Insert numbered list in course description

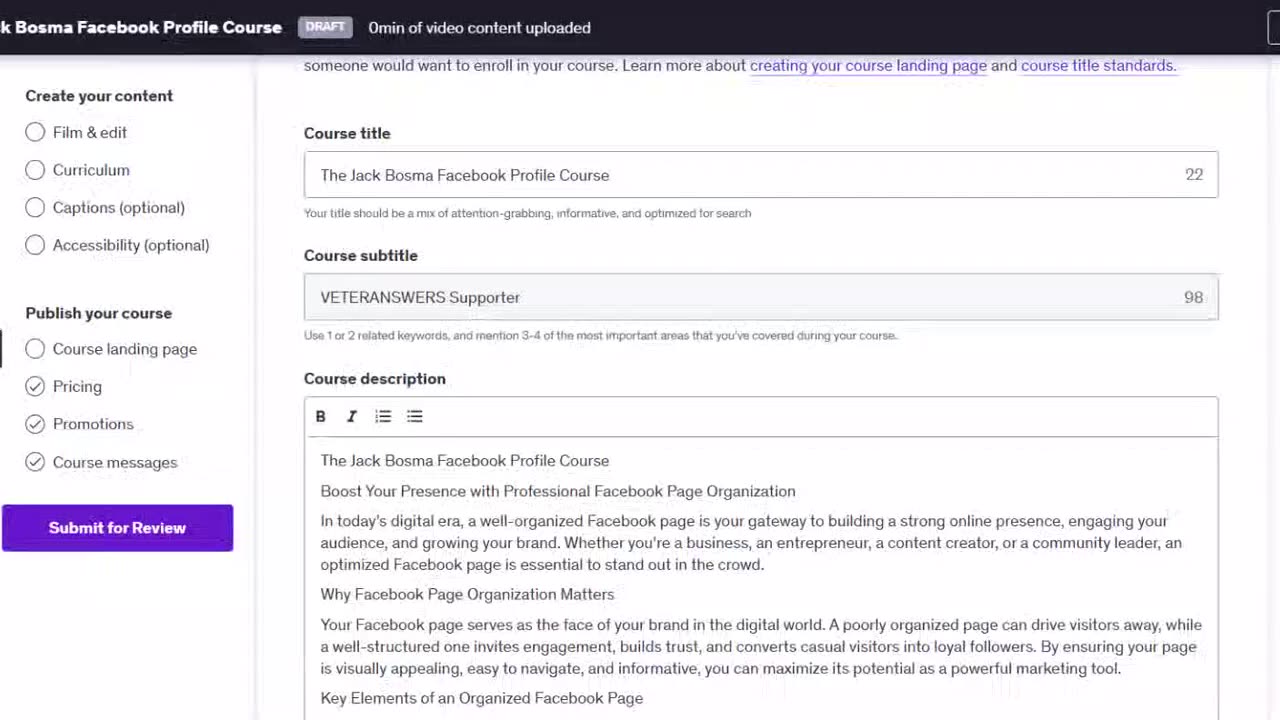(383, 416)
